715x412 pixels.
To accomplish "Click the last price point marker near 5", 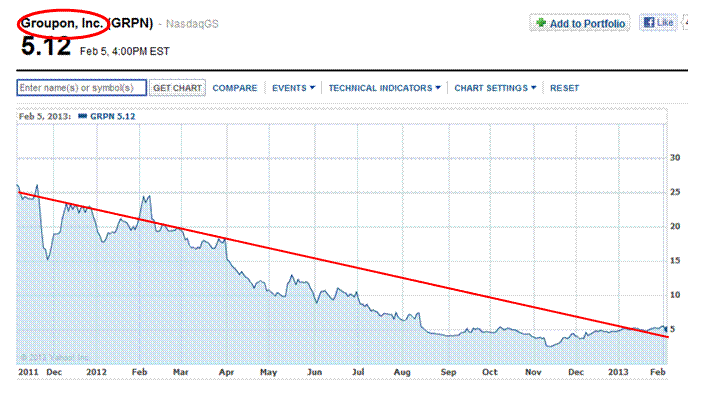I will [665, 329].
